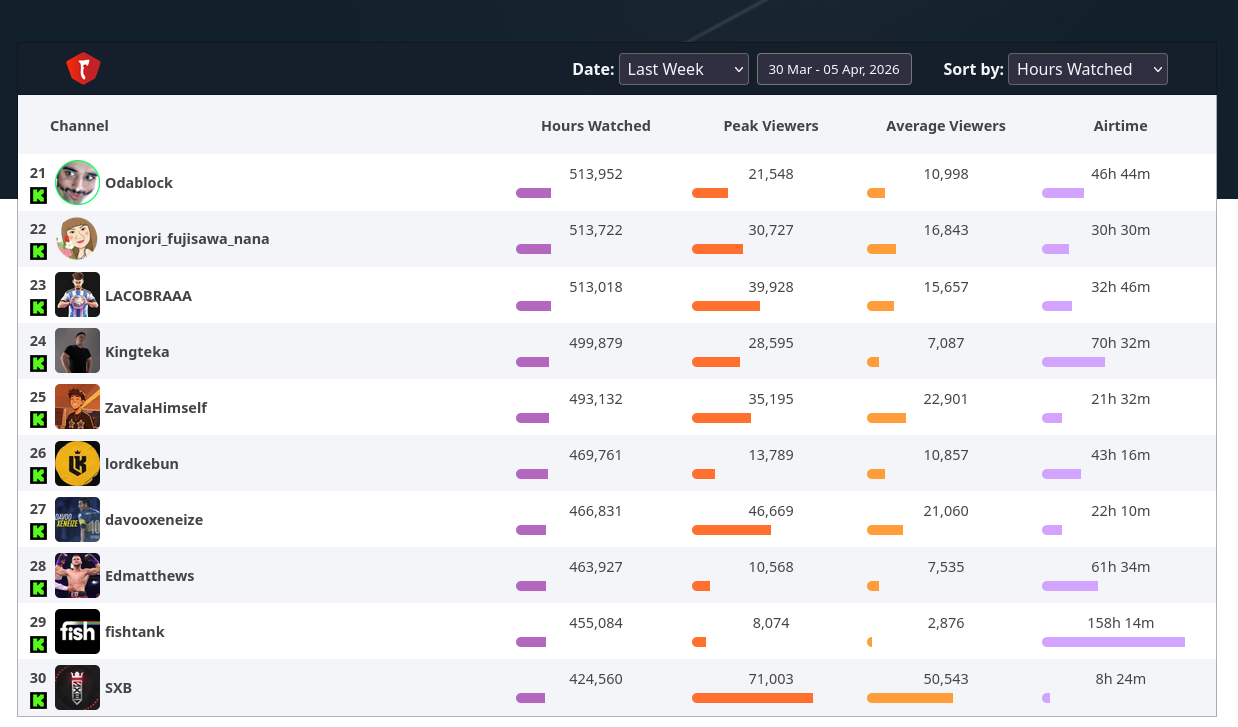The image size is (1238, 727).
Task: Click Kingteka's airtime 70h 32m
Action: point(1121,342)
